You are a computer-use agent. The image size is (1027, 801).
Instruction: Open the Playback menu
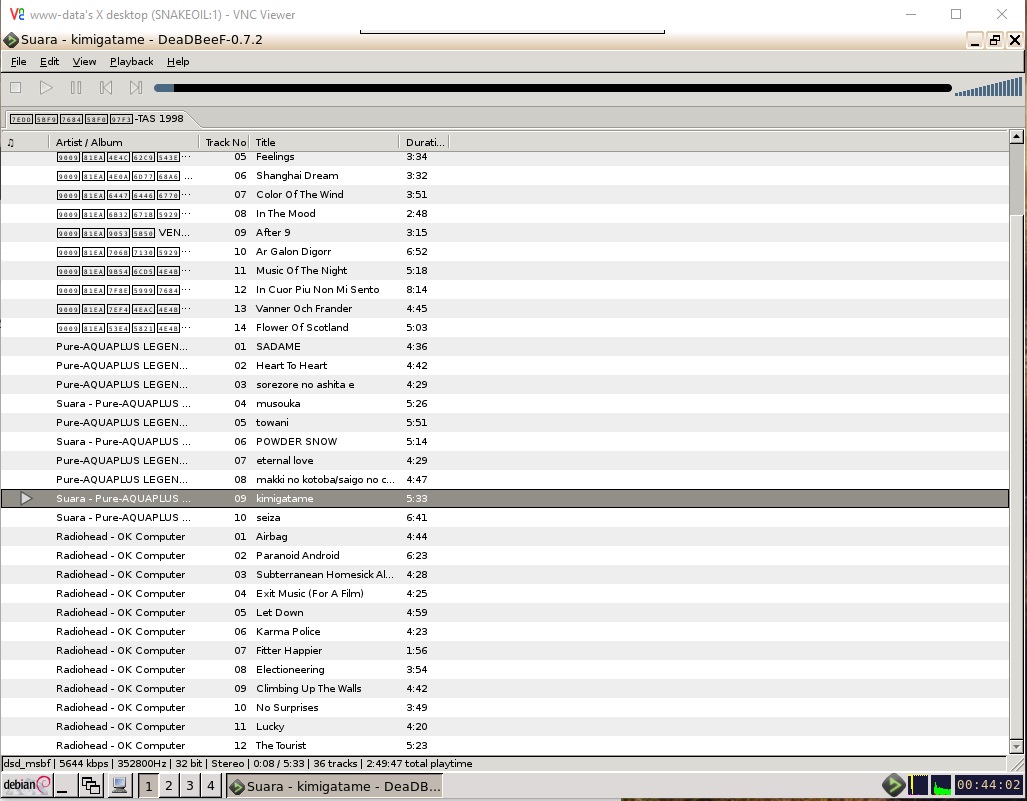pos(132,62)
